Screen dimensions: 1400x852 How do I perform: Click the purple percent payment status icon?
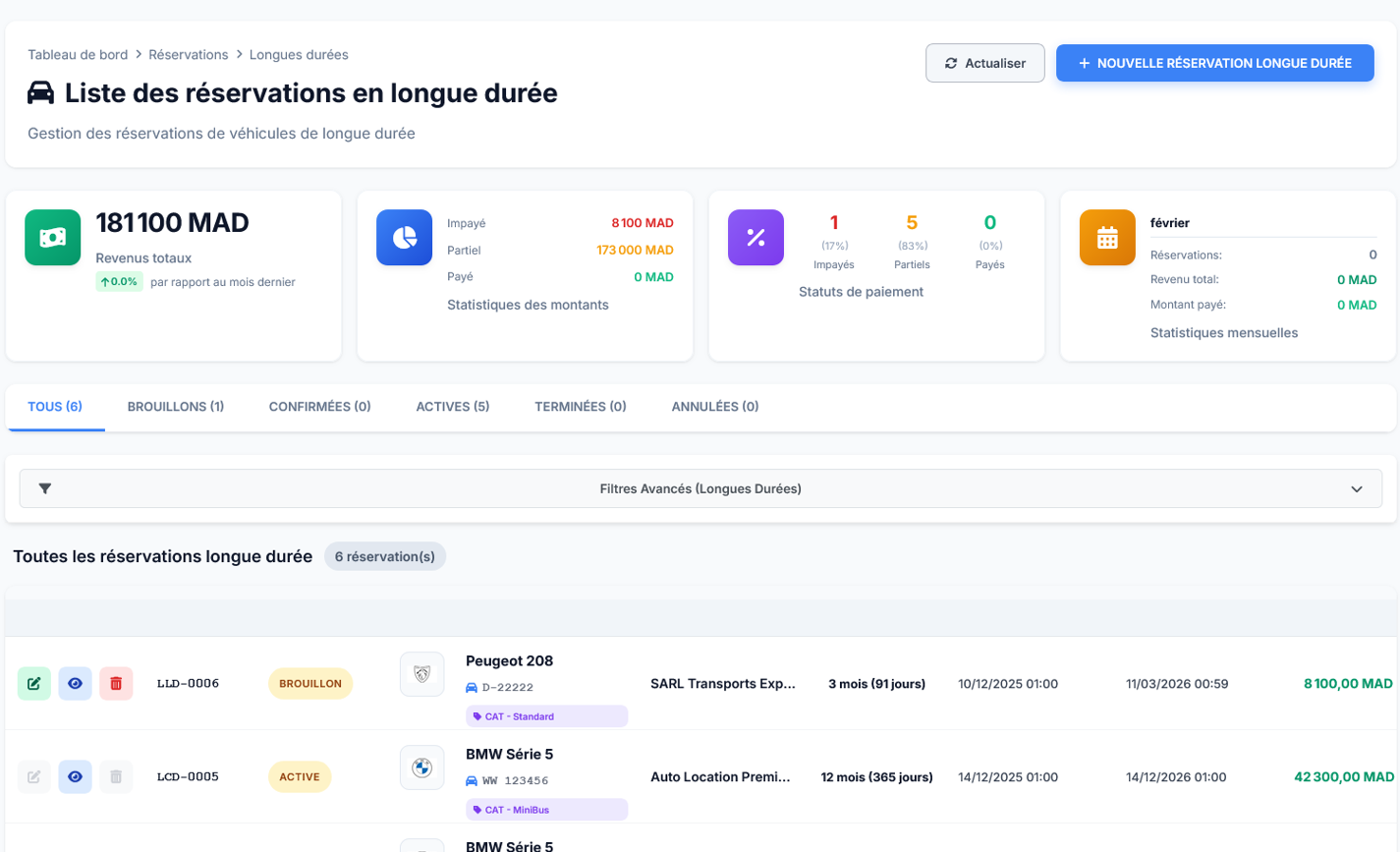pos(756,238)
